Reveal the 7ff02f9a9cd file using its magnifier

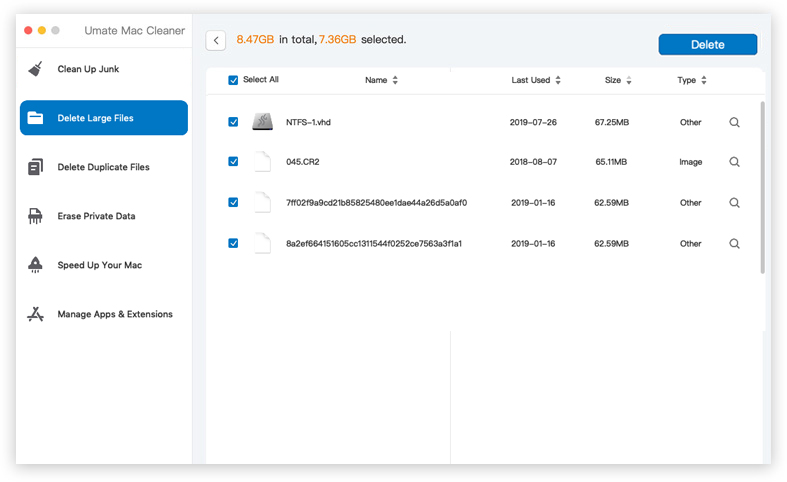click(734, 202)
